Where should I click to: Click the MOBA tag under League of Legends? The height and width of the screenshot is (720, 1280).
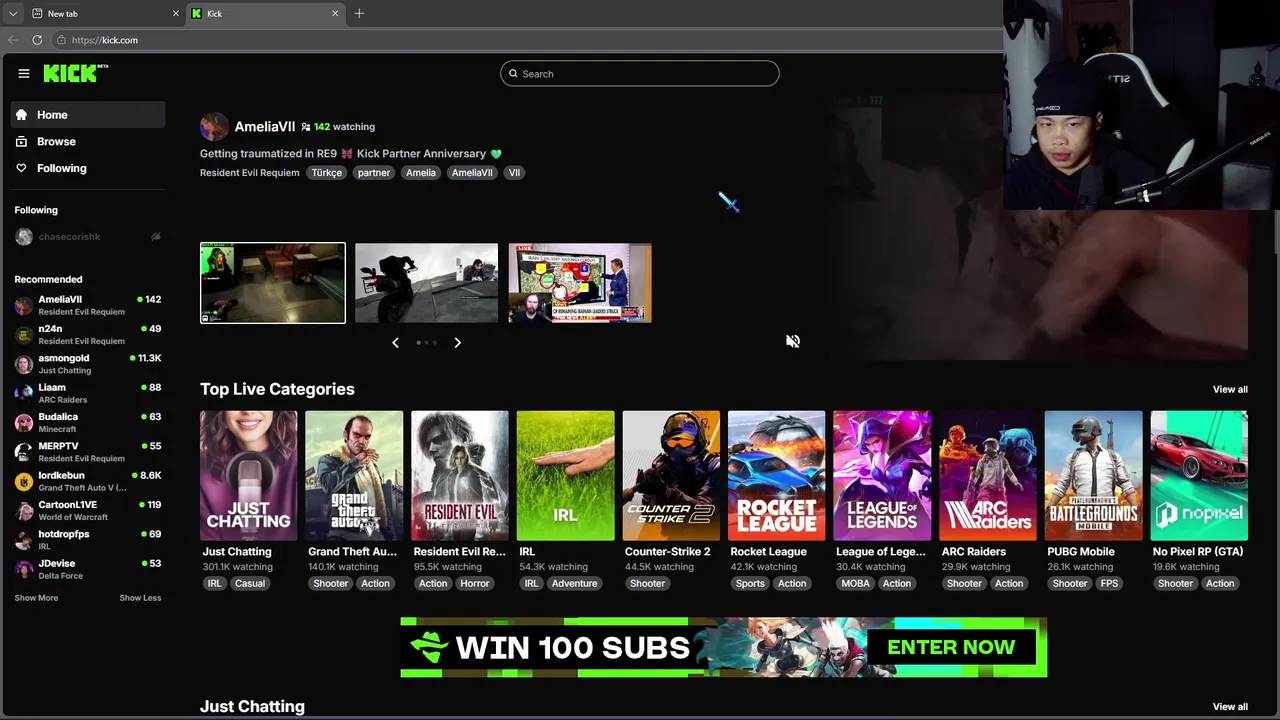click(855, 584)
